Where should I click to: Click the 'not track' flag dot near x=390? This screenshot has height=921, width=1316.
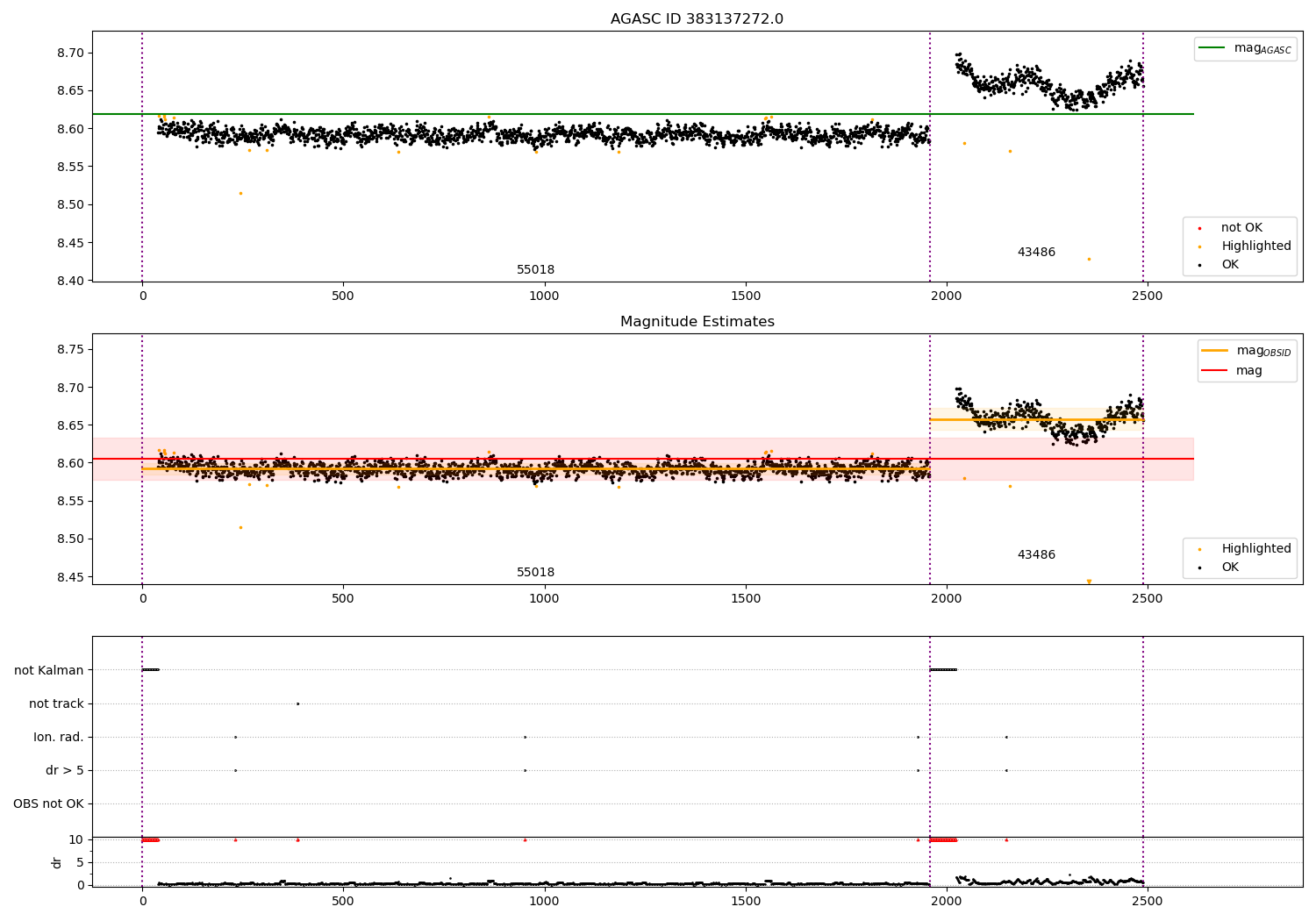coord(297,703)
